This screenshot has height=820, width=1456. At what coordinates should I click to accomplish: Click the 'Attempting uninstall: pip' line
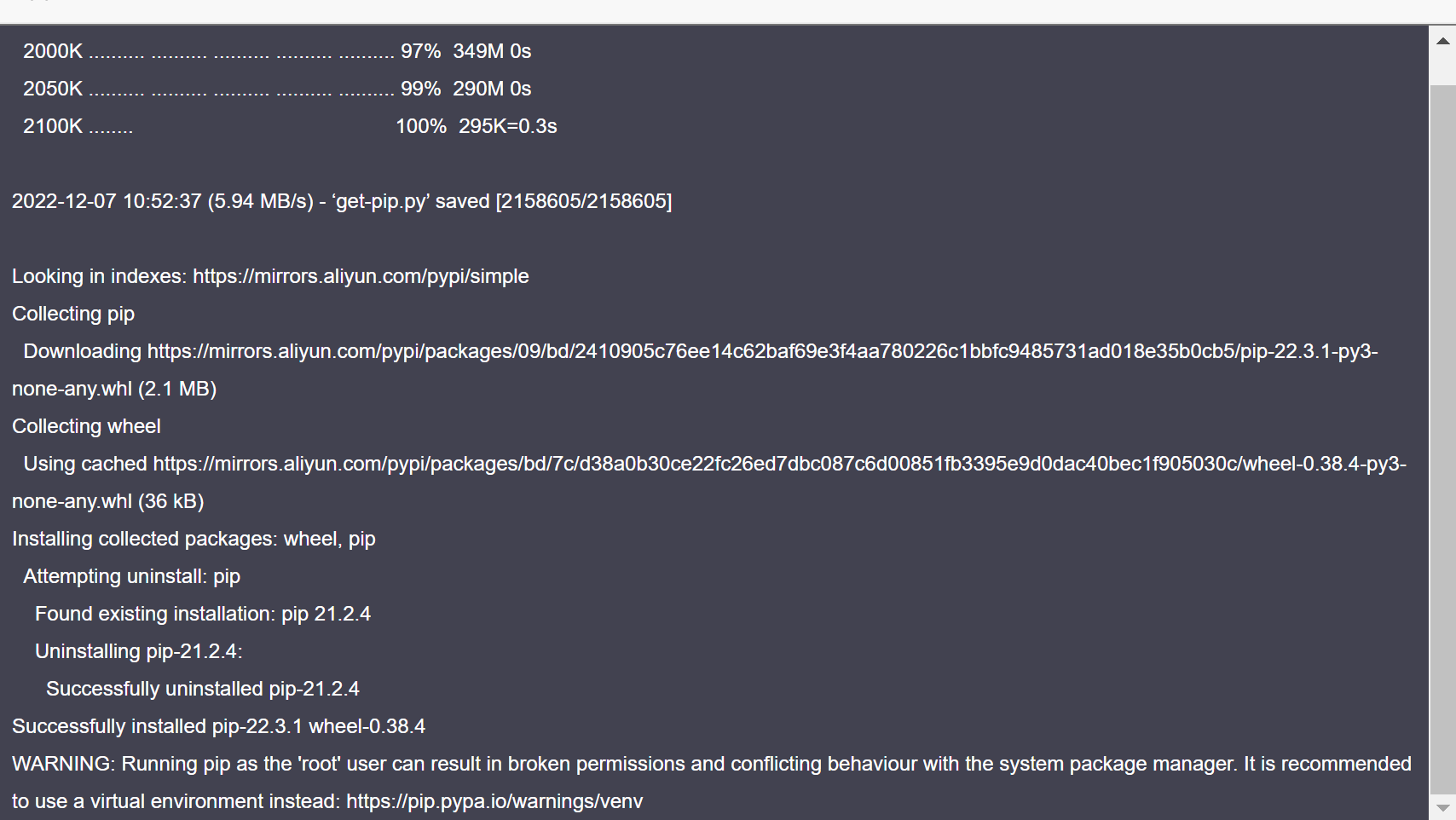pyautogui.click(x=131, y=576)
